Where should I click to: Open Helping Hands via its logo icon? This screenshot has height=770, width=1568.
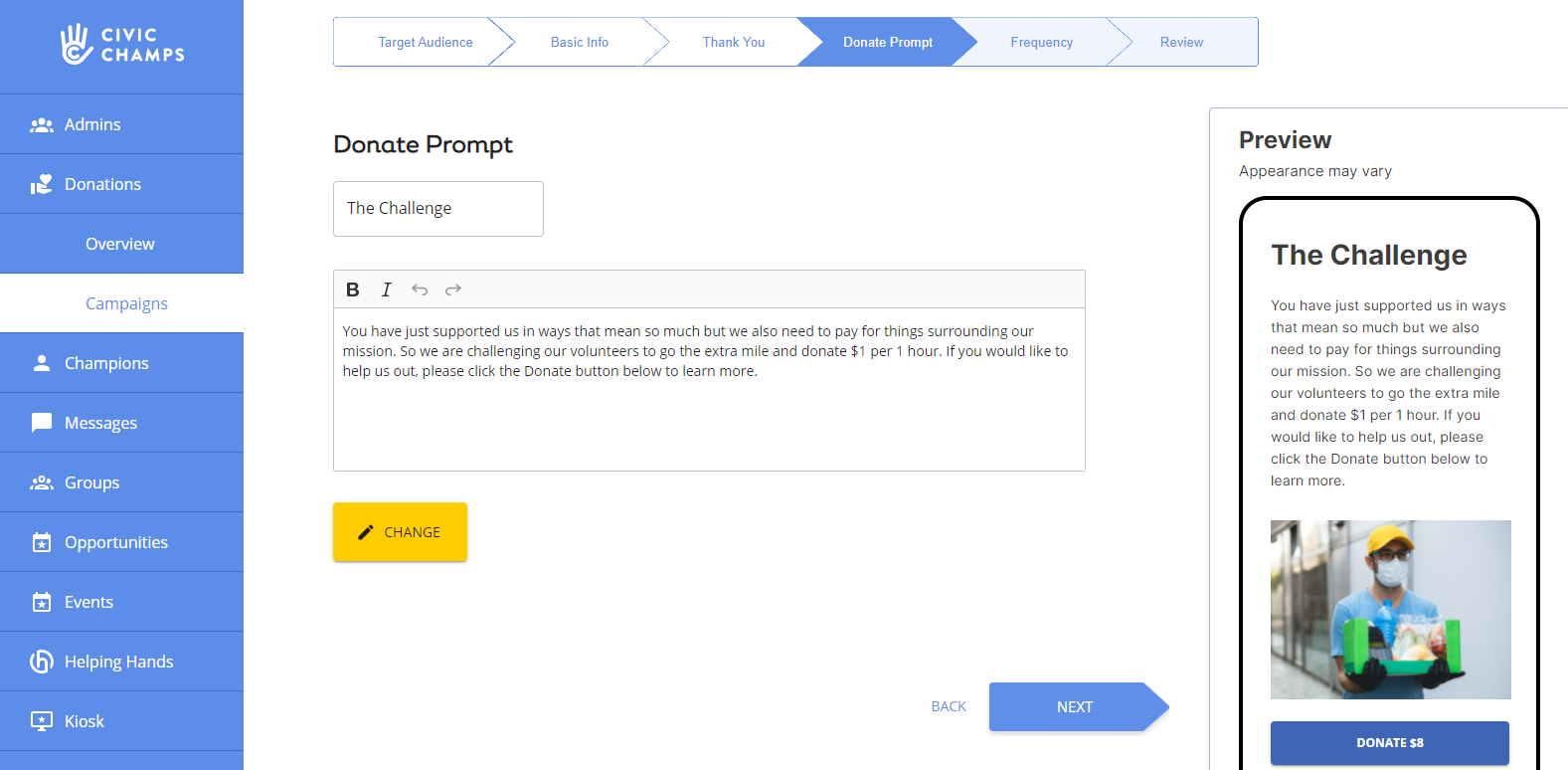(x=42, y=662)
